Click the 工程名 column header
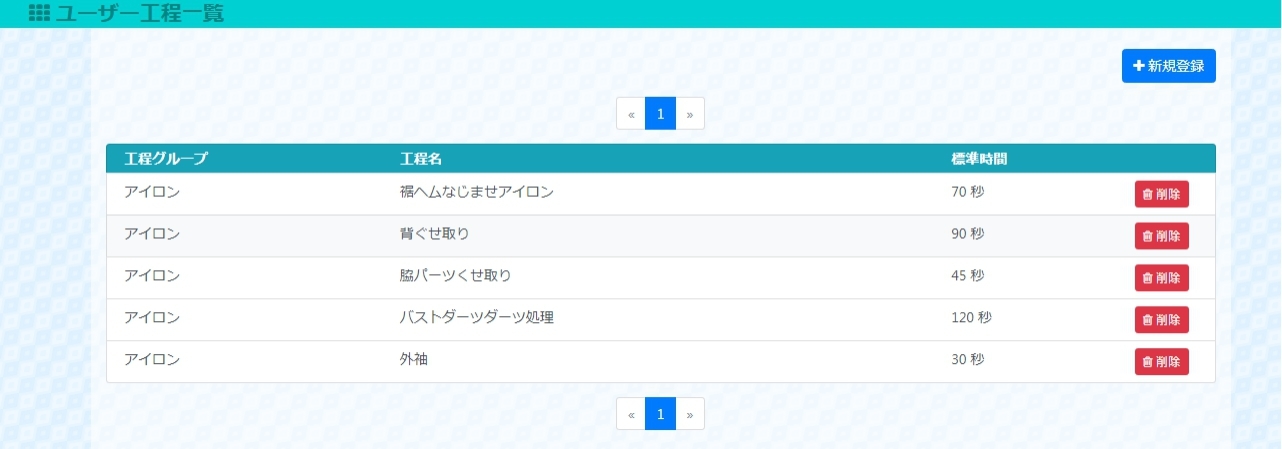 (421, 158)
